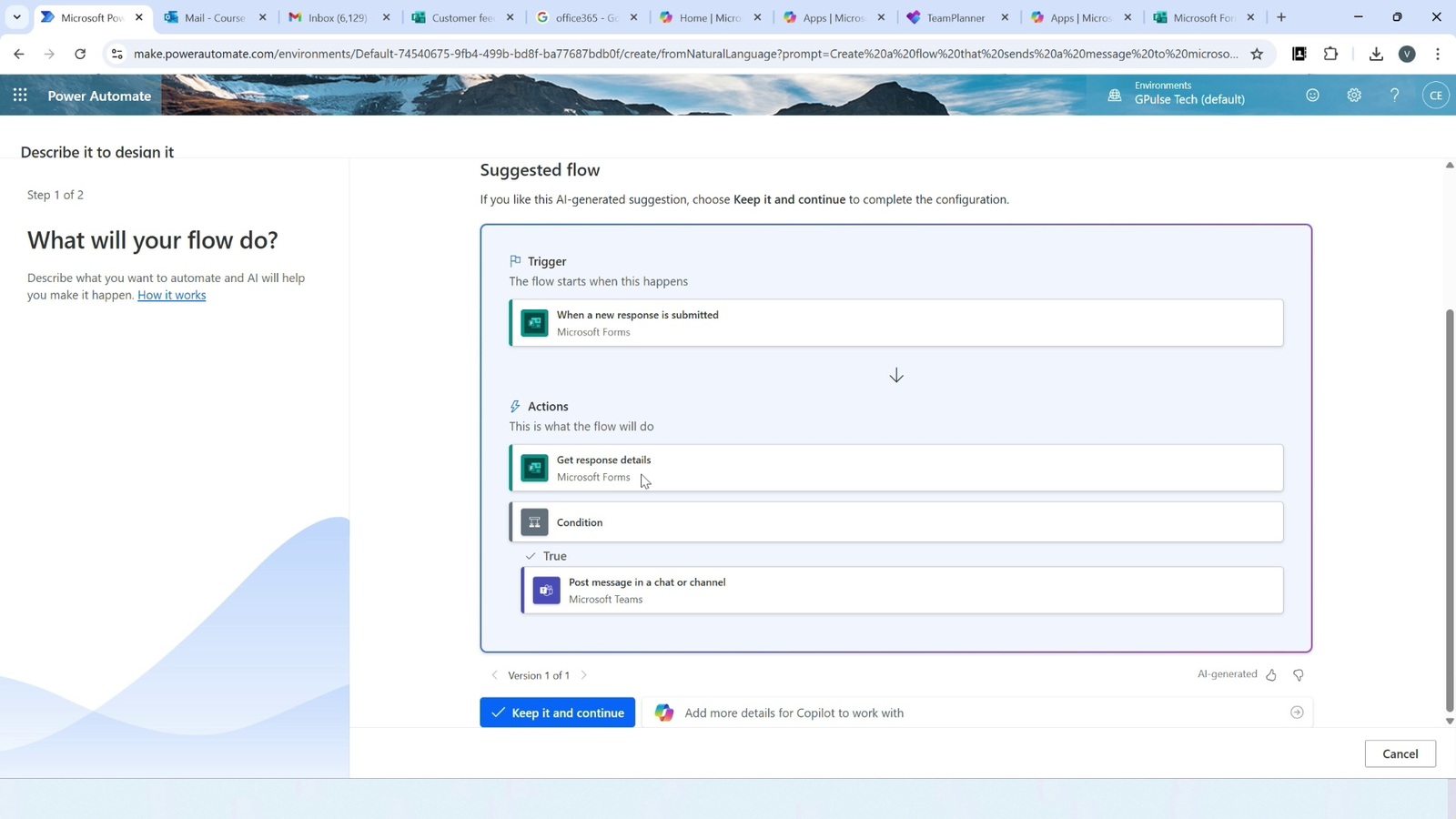Open Power Automate settings gear

1353,95
